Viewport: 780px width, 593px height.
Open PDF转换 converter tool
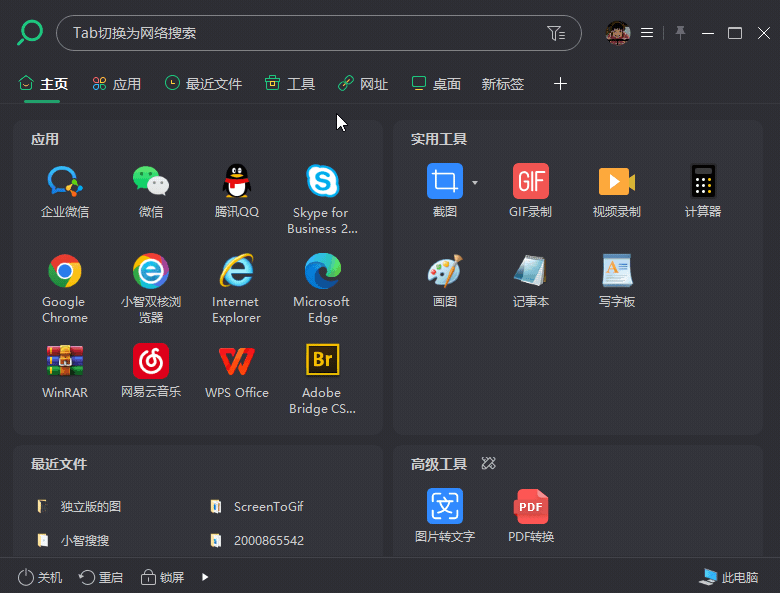[x=531, y=515]
